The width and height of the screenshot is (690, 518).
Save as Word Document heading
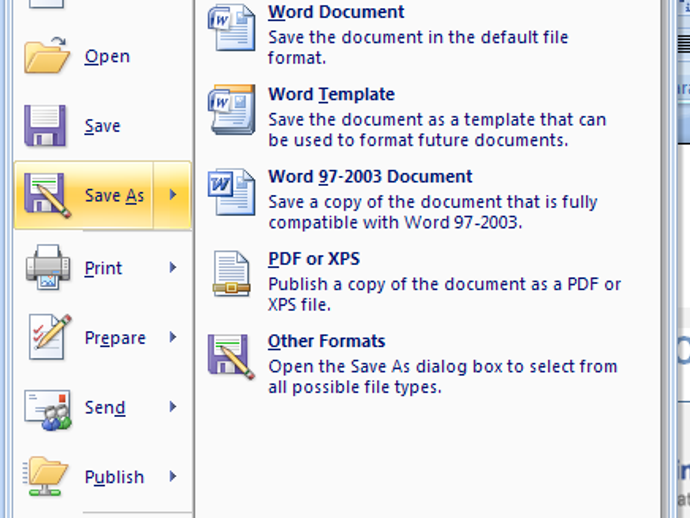click(336, 12)
